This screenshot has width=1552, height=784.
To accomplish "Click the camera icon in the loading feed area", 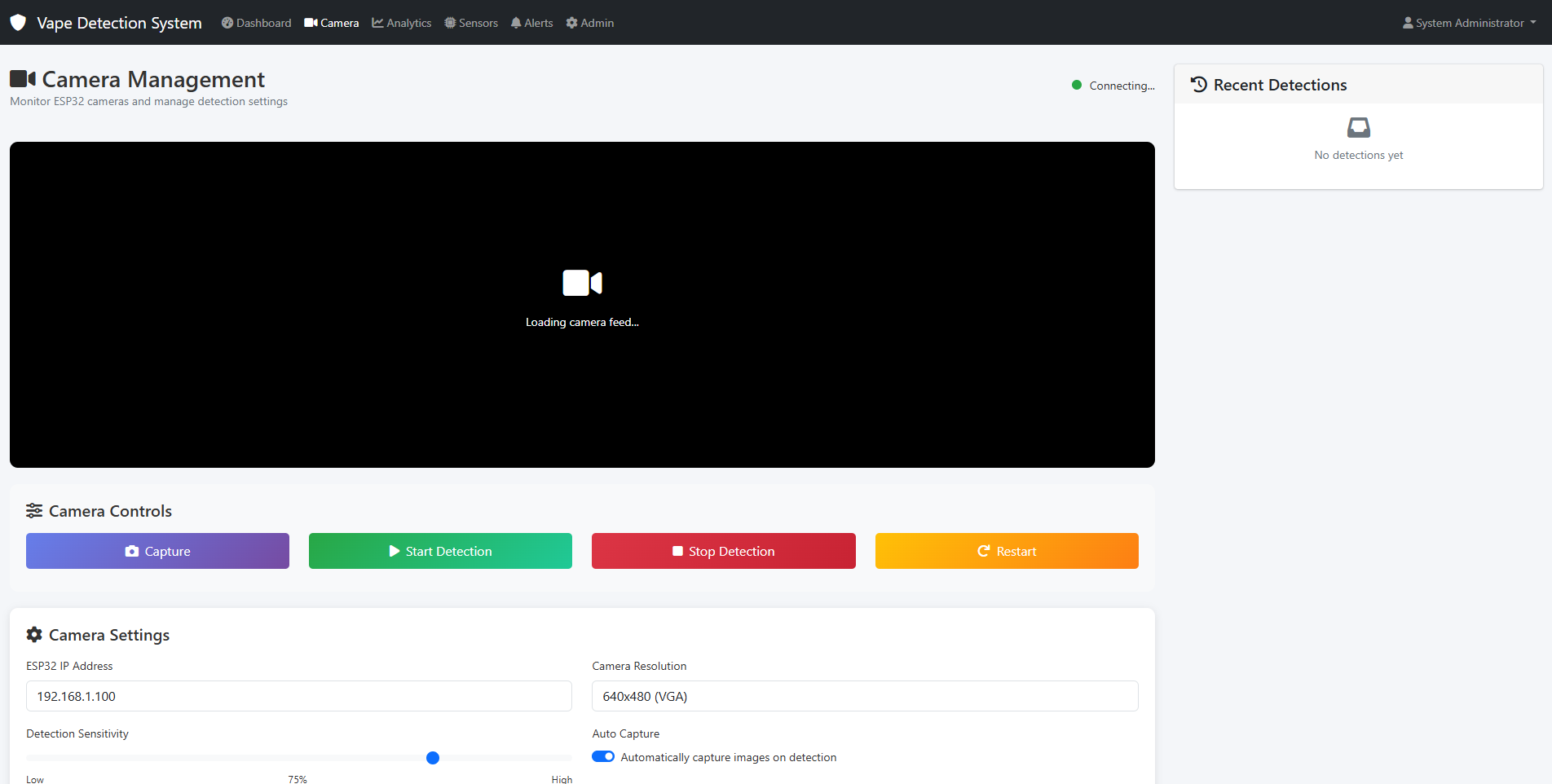I will 581,283.
